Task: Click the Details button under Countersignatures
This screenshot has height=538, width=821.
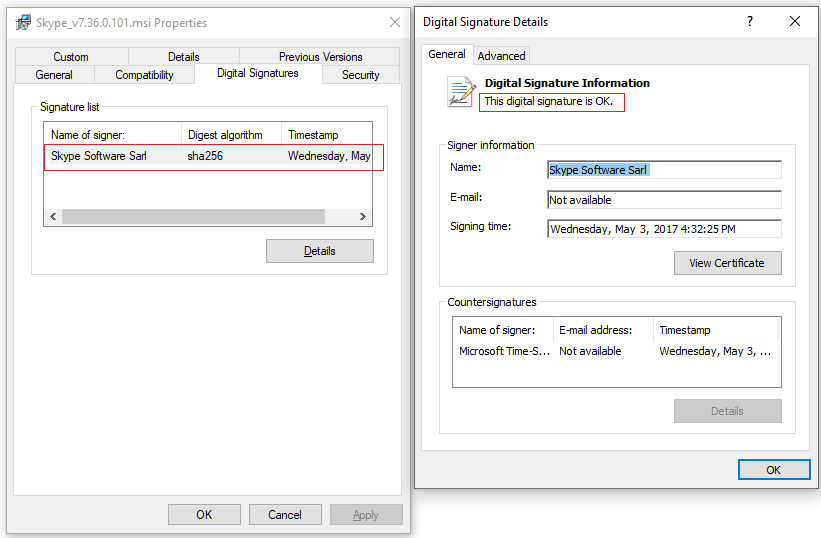Action: tap(727, 411)
